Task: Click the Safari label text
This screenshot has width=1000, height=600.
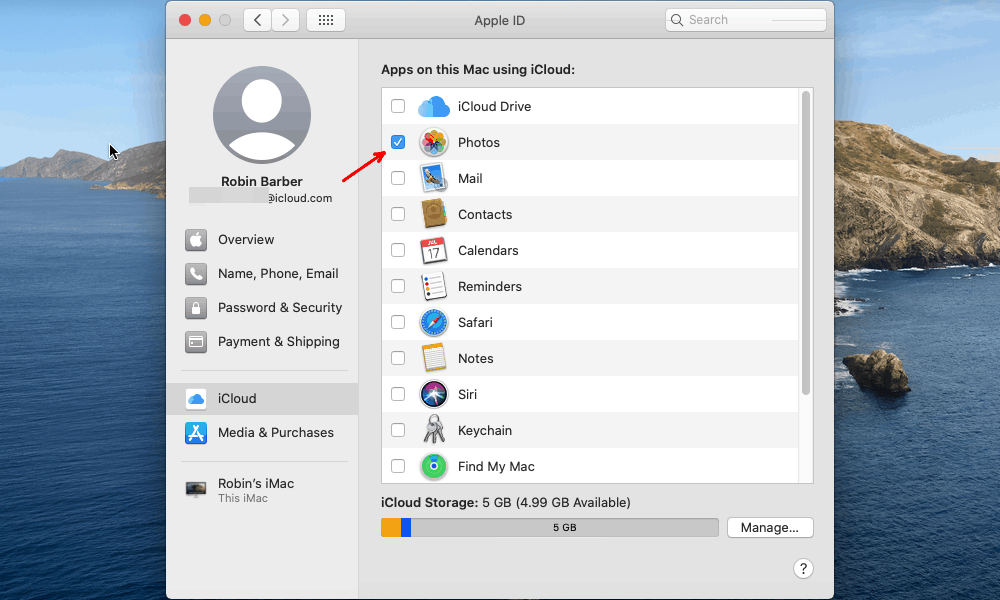Action: tap(475, 323)
